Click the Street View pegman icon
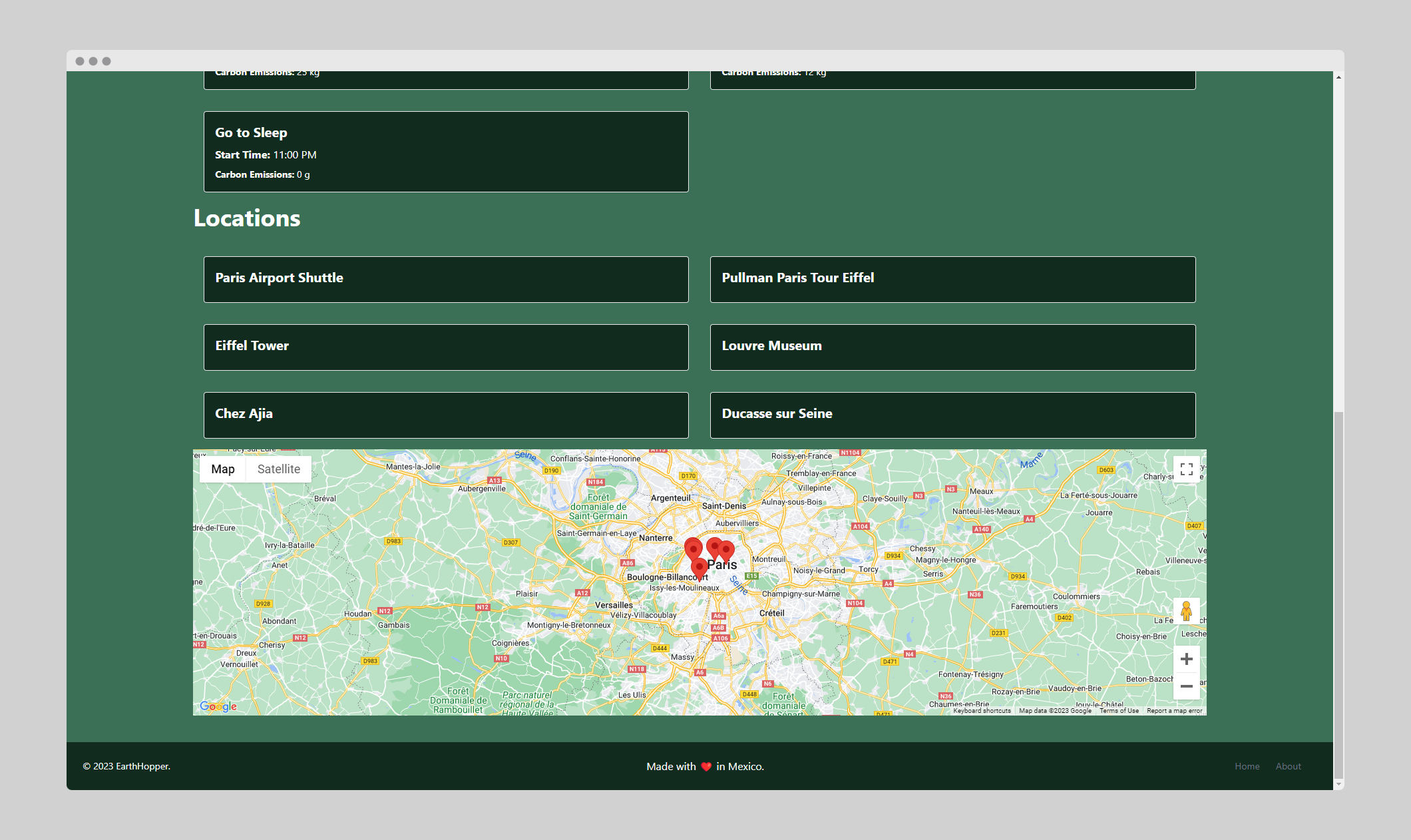The width and height of the screenshot is (1411, 840). pos(1186,611)
